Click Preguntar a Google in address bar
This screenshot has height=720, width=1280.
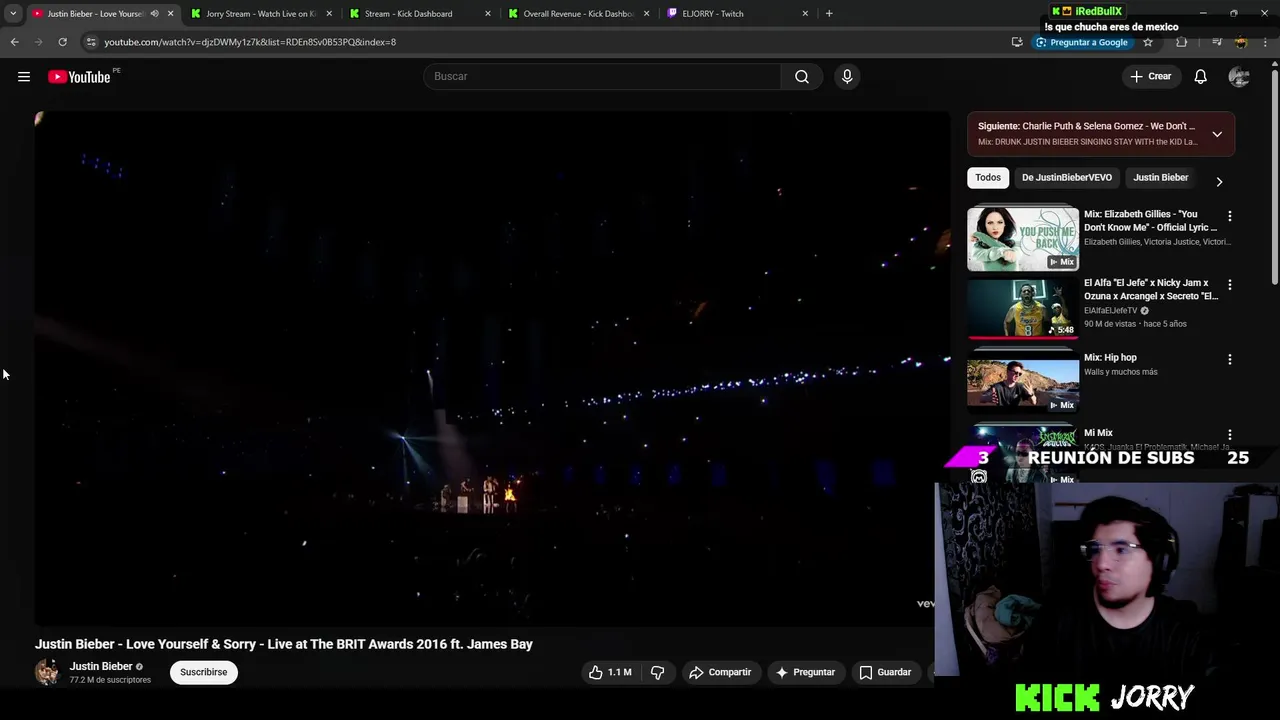coord(1082,42)
